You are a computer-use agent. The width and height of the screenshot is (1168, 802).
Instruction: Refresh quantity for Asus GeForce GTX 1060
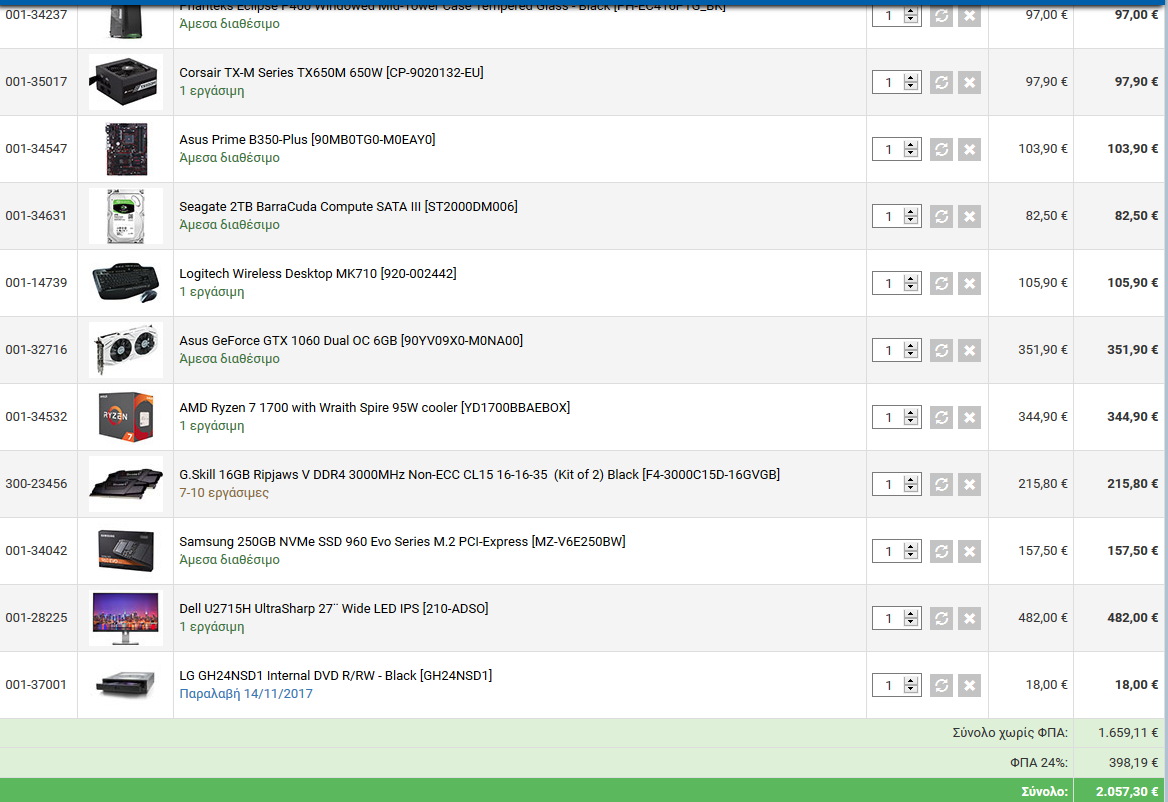click(942, 350)
